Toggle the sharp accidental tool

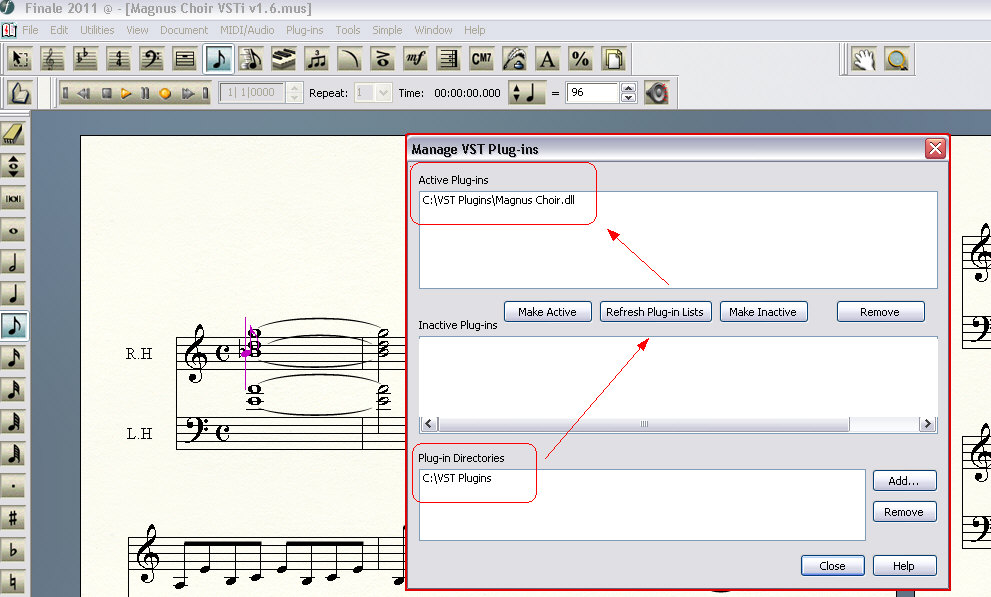[x=13, y=519]
